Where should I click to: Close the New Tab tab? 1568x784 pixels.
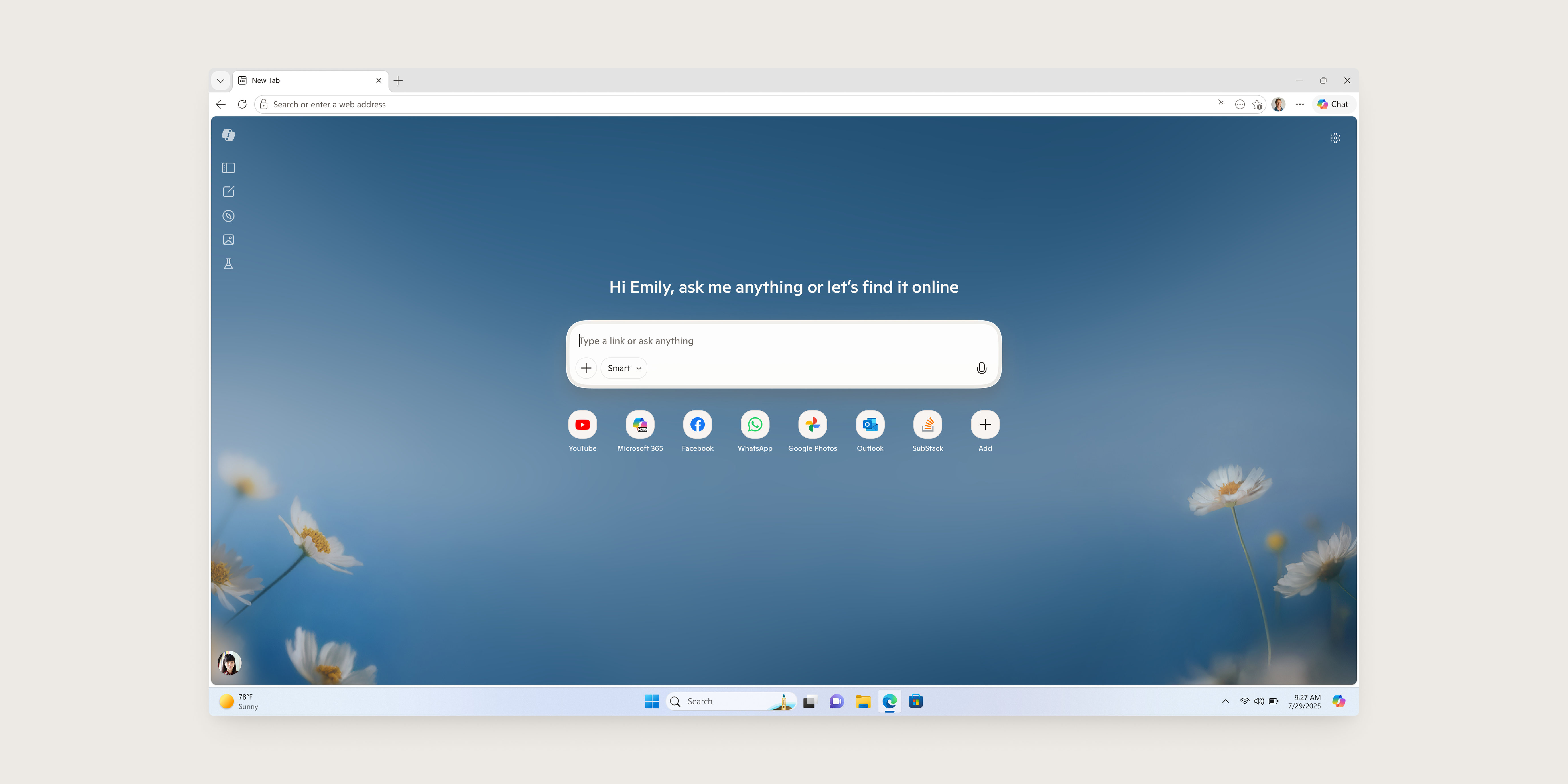pos(379,80)
